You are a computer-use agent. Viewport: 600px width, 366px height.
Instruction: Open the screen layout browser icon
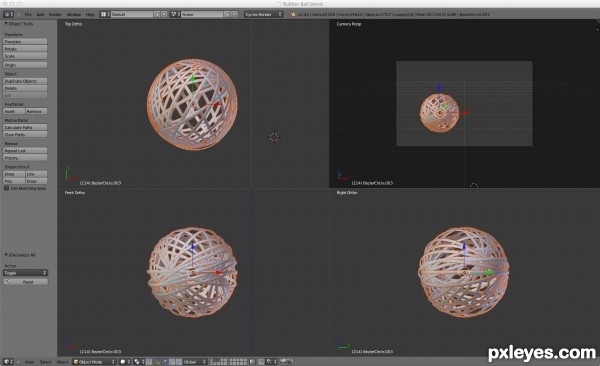pos(105,14)
